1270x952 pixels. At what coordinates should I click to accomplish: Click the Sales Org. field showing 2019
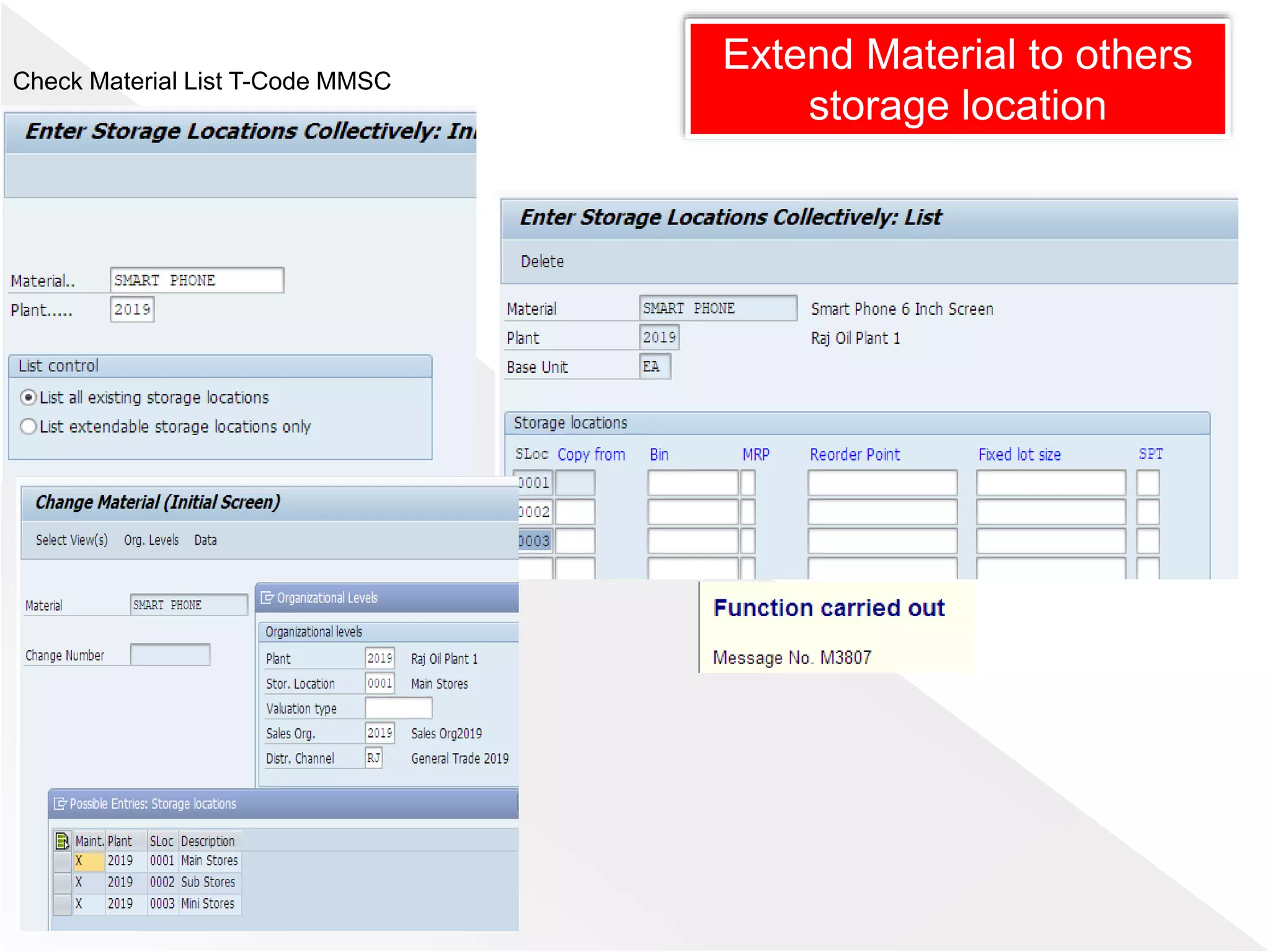(x=380, y=733)
